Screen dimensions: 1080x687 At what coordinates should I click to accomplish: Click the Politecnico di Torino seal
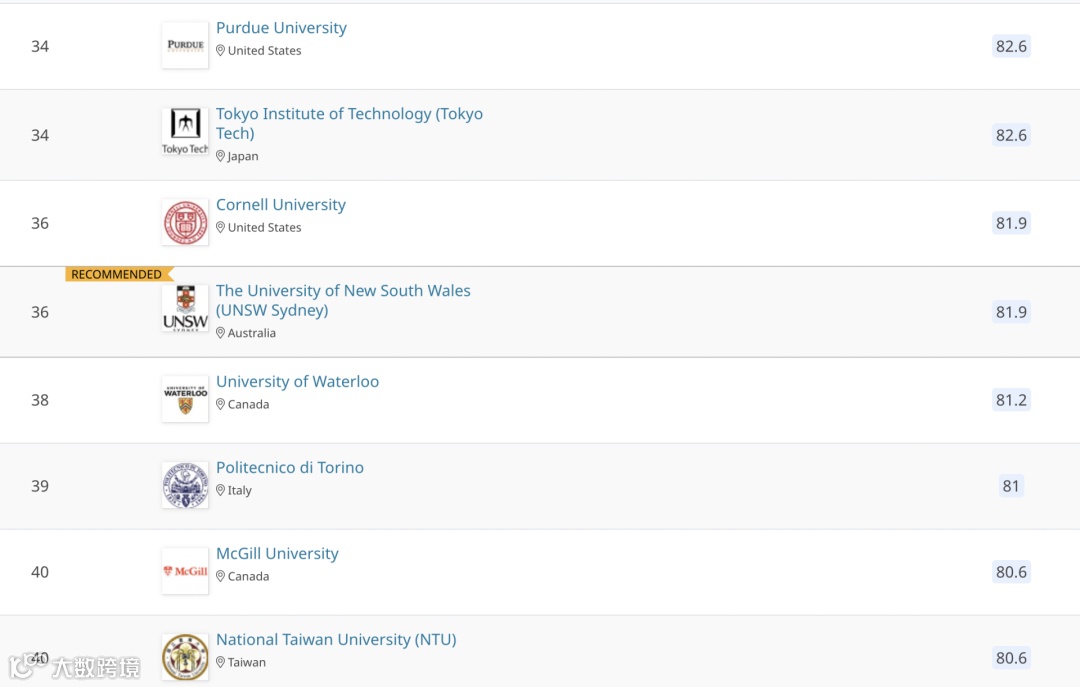185,485
